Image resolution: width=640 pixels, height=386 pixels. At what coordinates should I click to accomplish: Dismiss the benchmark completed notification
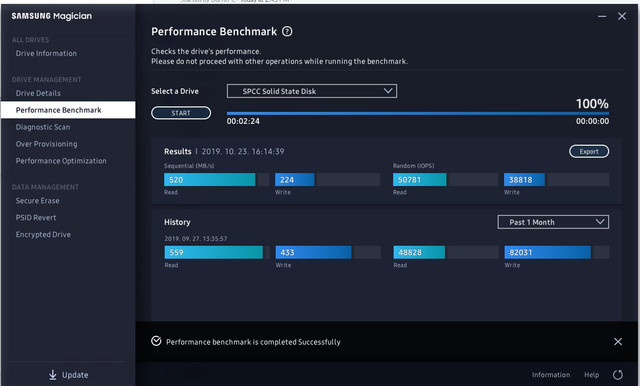[618, 342]
